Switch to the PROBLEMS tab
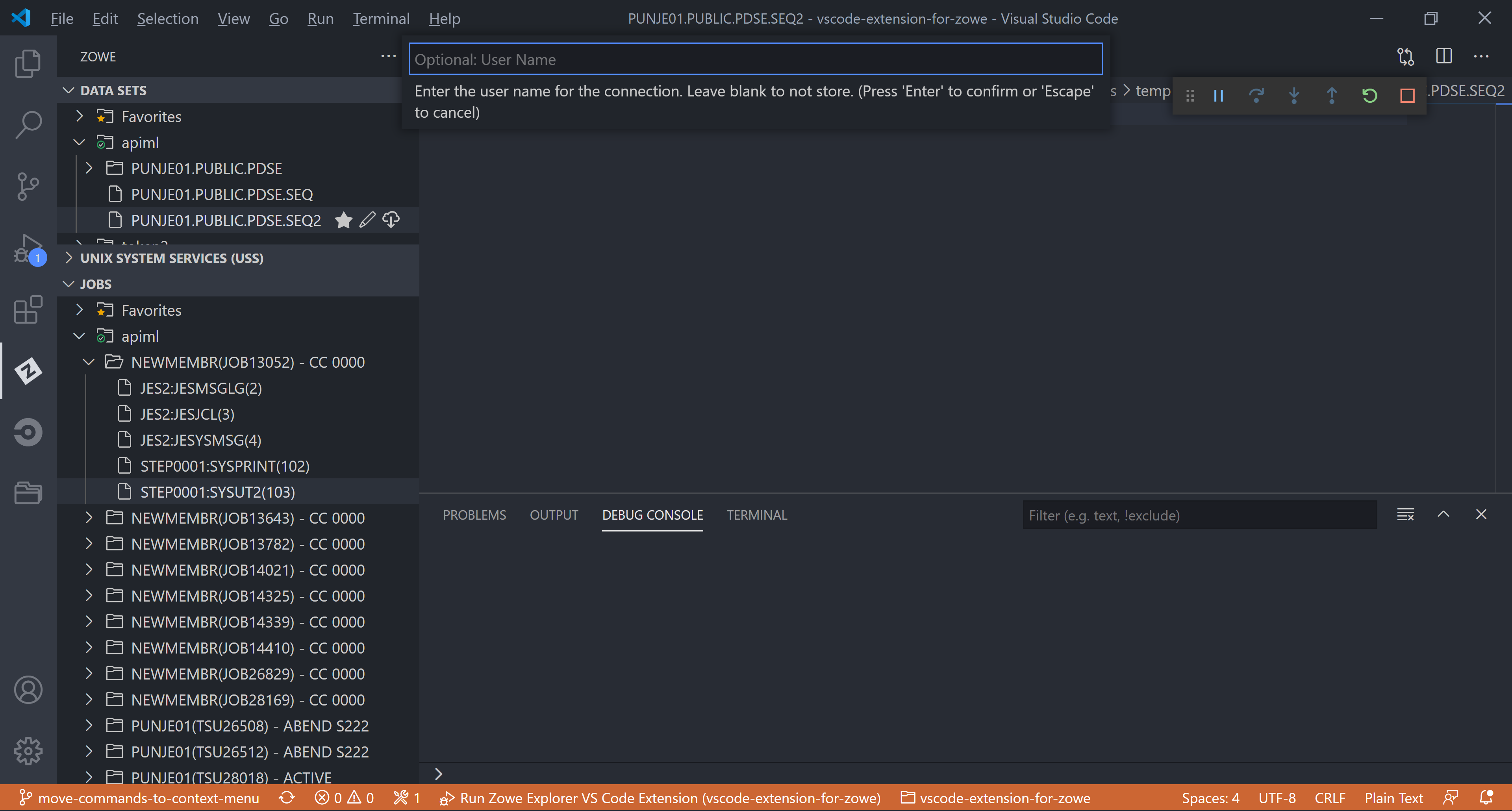The height and width of the screenshot is (811, 1512). point(474,515)
